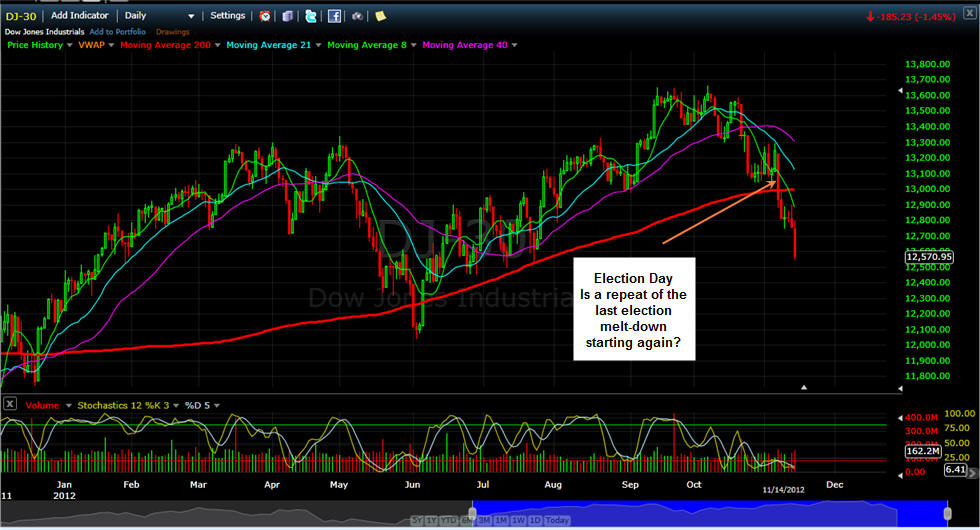980x530 pixels.
Task: Click Add Indicator in the toolbar
Action: pyautogui.click(x=79, y=16)
